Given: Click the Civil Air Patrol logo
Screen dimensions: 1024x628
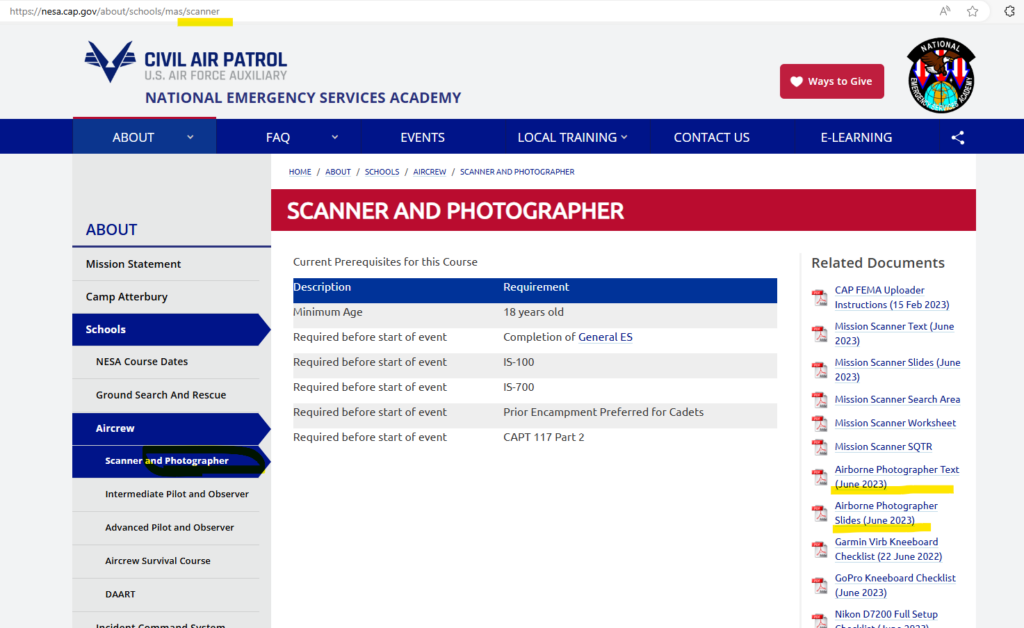Looking at the screenshot, I should coord(186,62).
